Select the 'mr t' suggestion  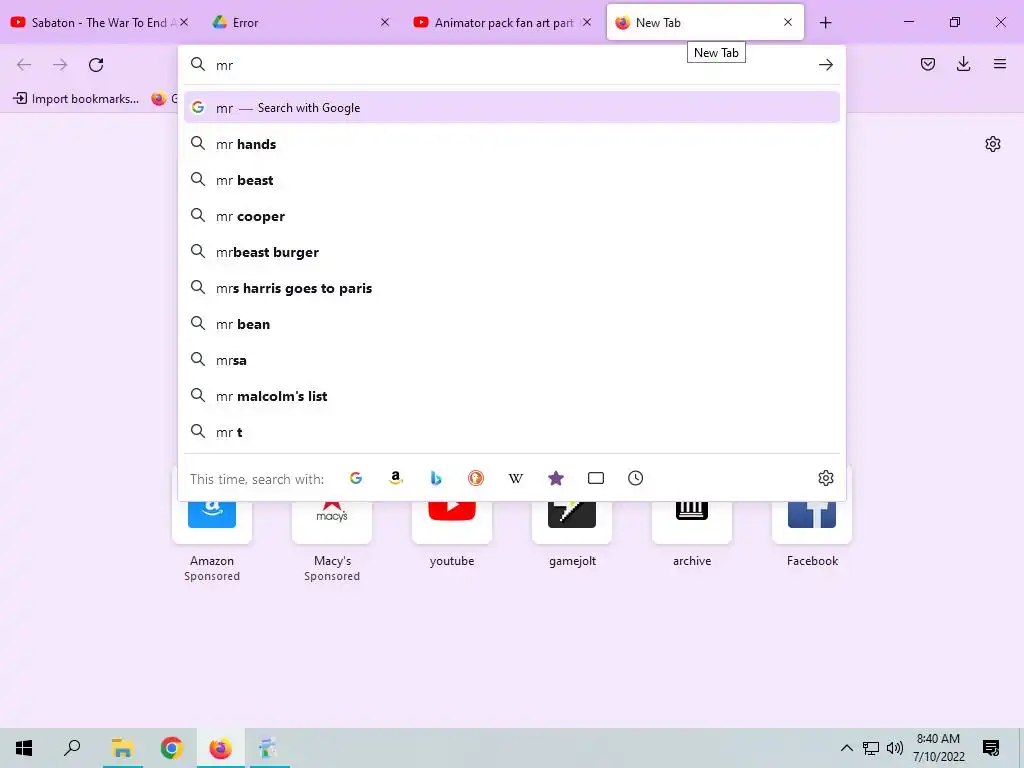coord(512,431)
